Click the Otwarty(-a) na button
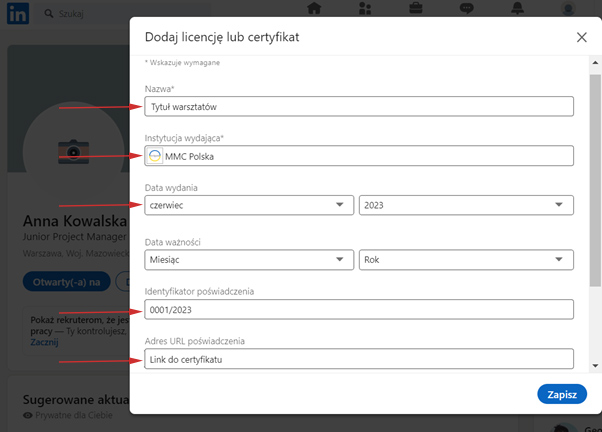This screenshot has height=432, width=602. [x=67, y=282]
